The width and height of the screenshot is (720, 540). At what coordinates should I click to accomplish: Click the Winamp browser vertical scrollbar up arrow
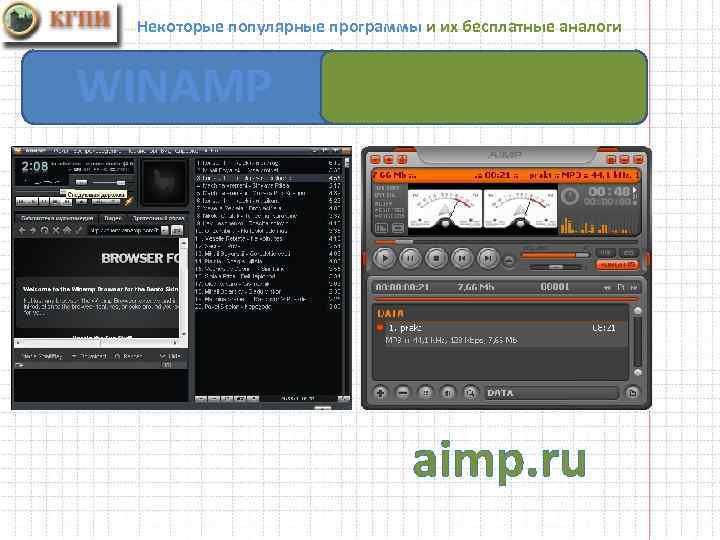184,242
